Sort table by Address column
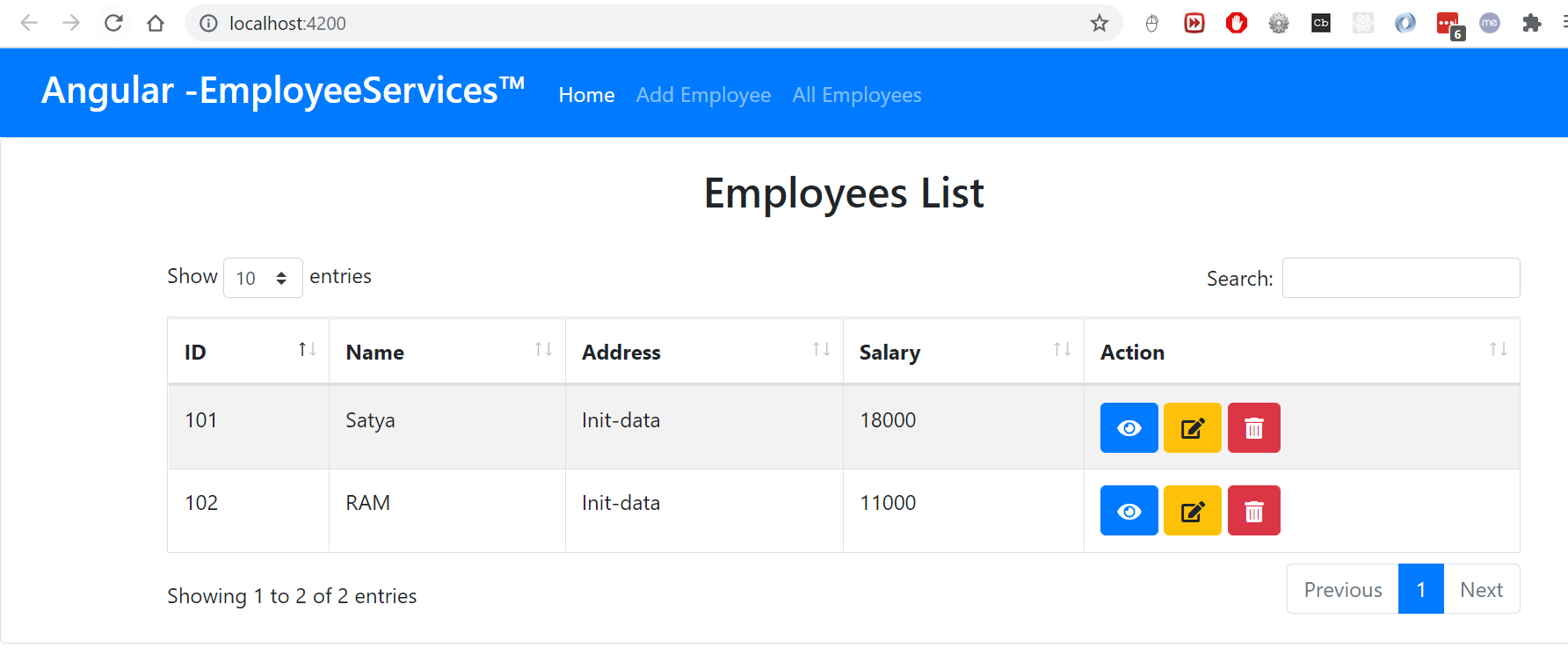This screenshot has height=648, width=1568. 703,352
